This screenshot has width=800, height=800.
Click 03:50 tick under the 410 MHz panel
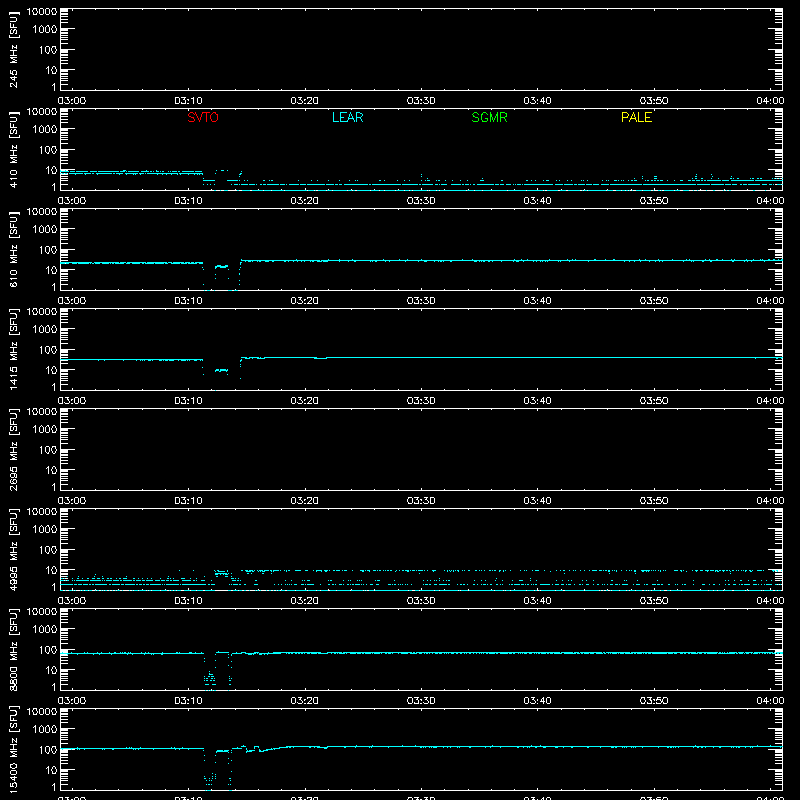pyautogui.click(x=654, y=201)
